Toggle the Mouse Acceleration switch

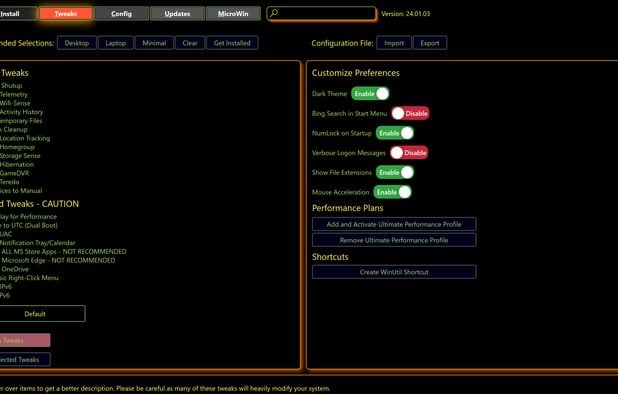click(393, 192)
